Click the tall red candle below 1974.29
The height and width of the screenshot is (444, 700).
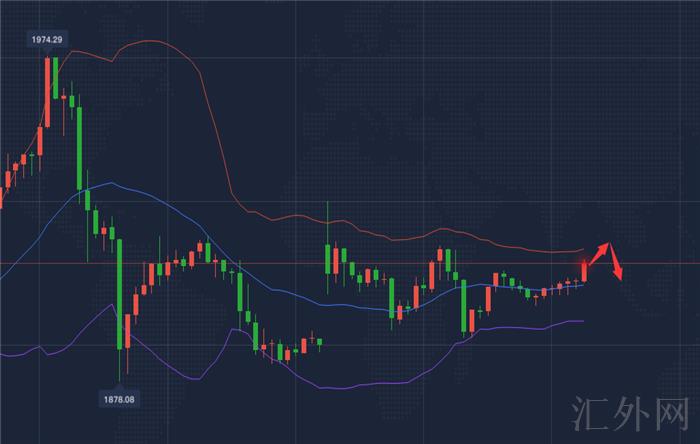pos(47,92)
